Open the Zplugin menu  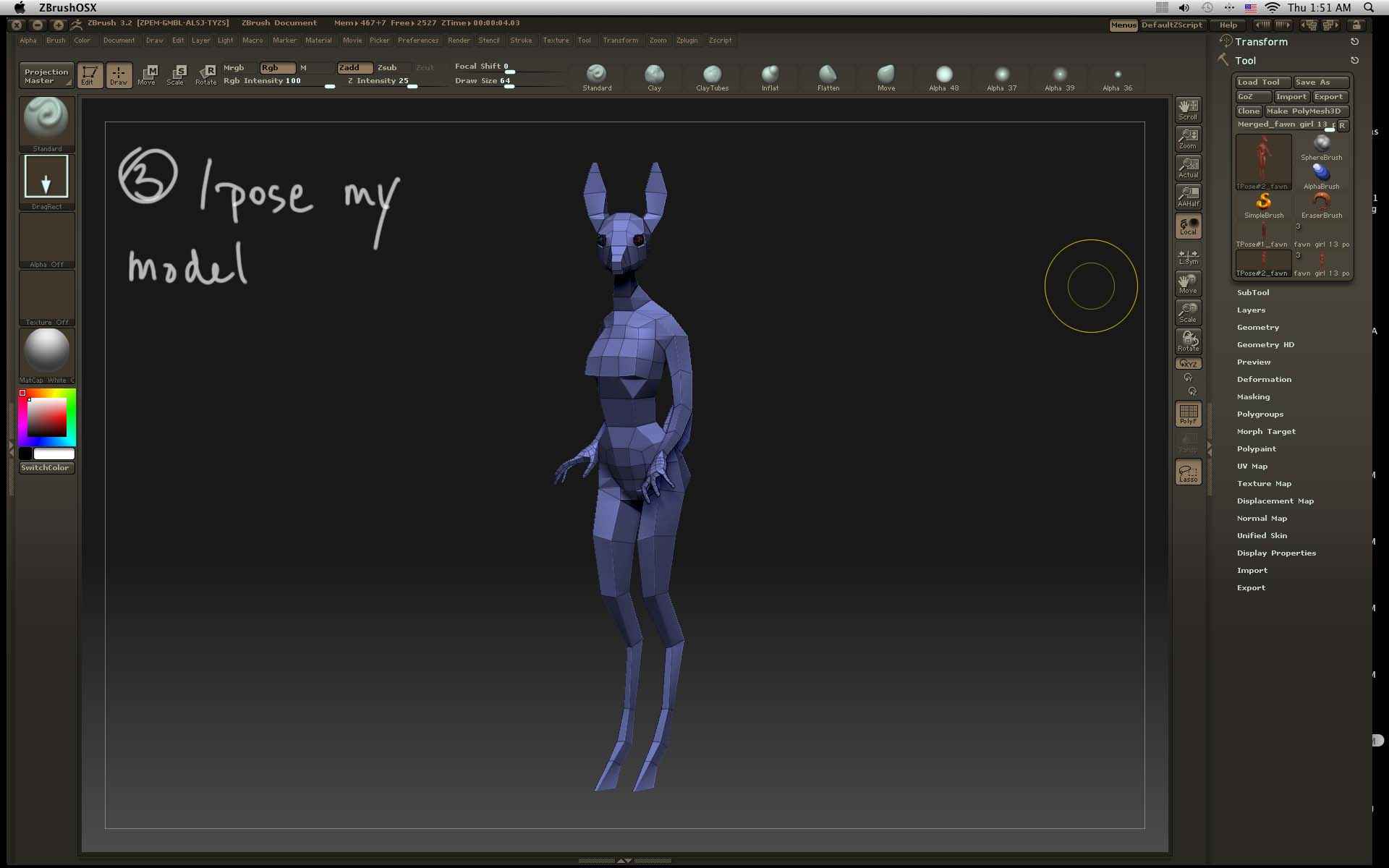687,41
